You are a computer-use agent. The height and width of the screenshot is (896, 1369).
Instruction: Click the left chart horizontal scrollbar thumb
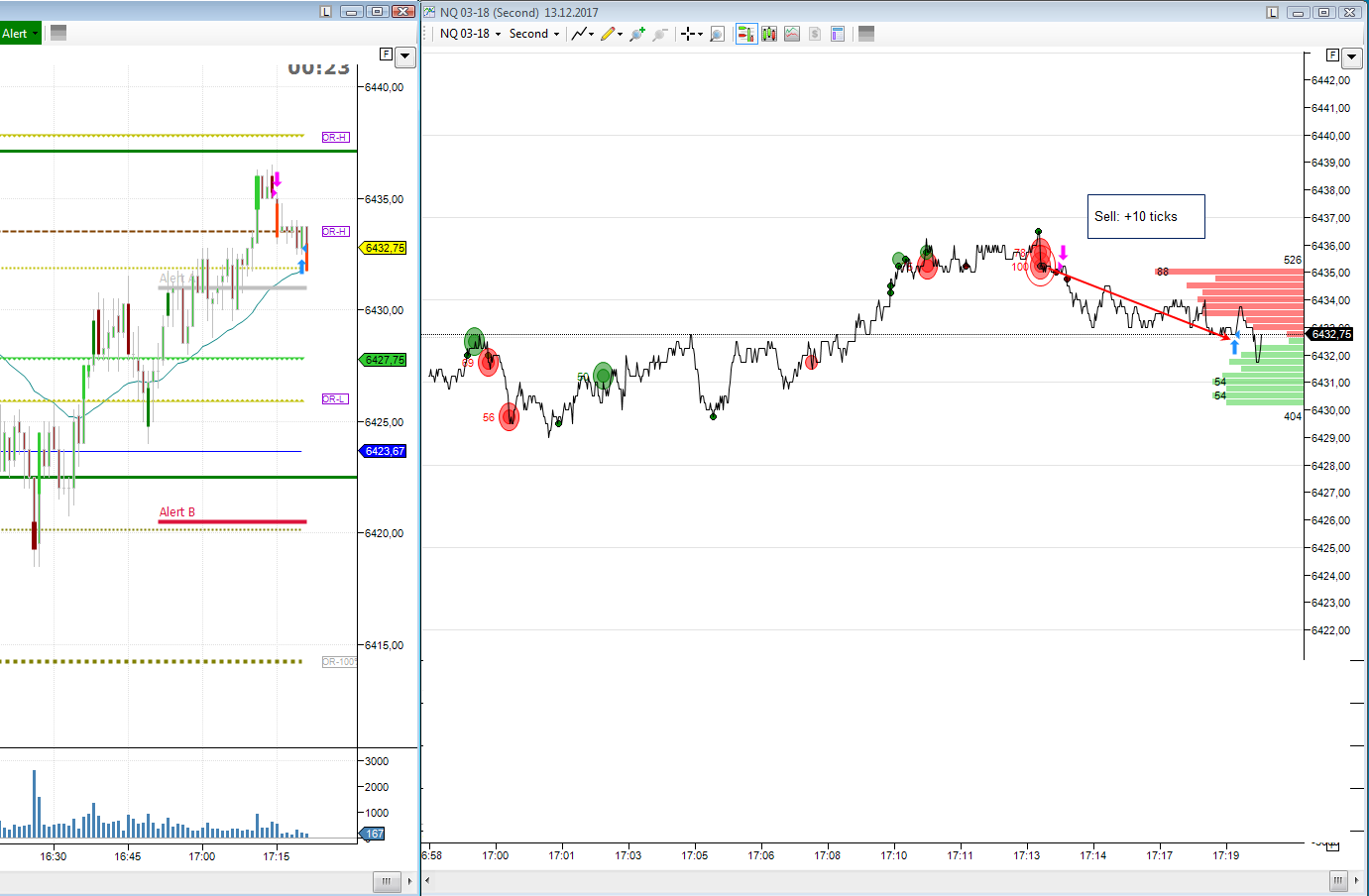[387, 880]
